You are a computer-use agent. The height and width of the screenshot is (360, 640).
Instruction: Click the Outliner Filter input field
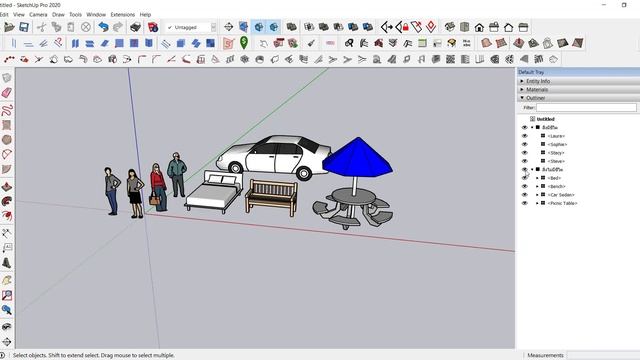click(x=586, y=107)
